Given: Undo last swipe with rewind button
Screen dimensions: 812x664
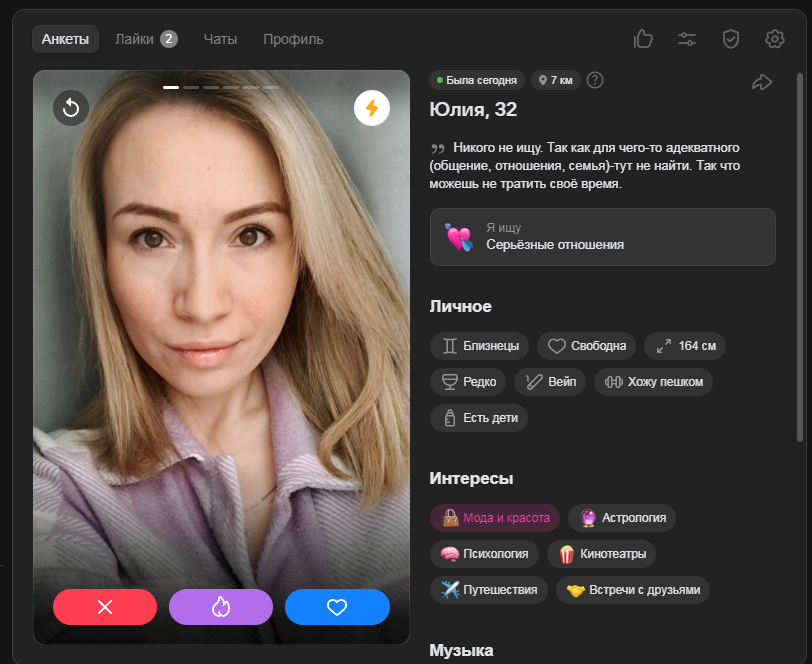Looking at the screenshot, I should pyautogui.click(x=71, y=108).
